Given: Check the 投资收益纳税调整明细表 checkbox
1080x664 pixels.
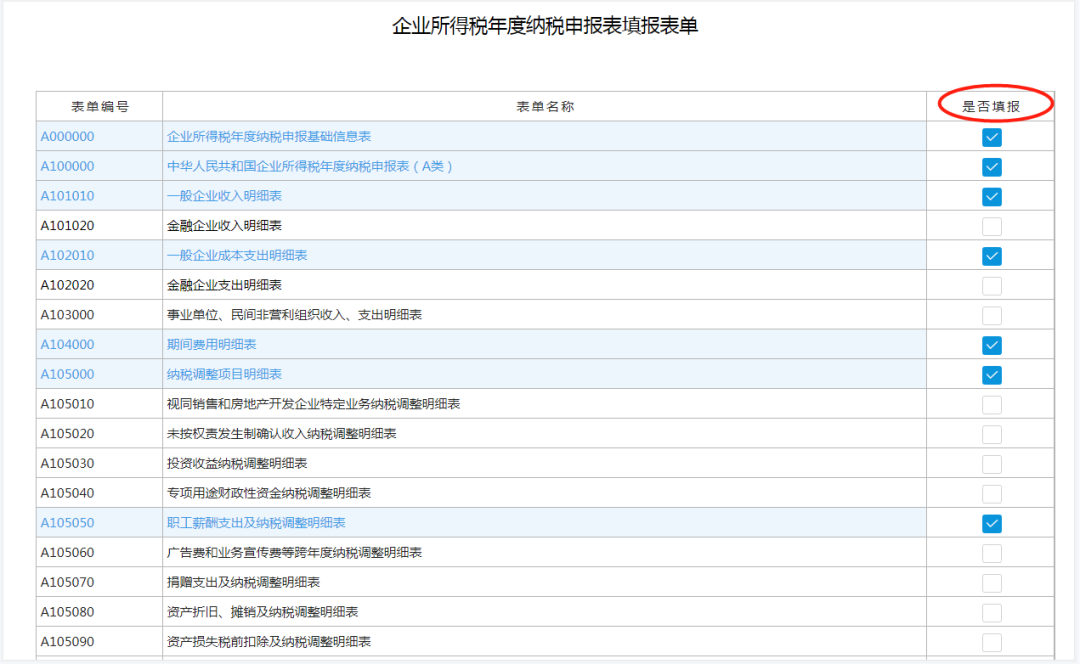Looking at the screenshot, I should pyautogui.click(x=991, y=464).
